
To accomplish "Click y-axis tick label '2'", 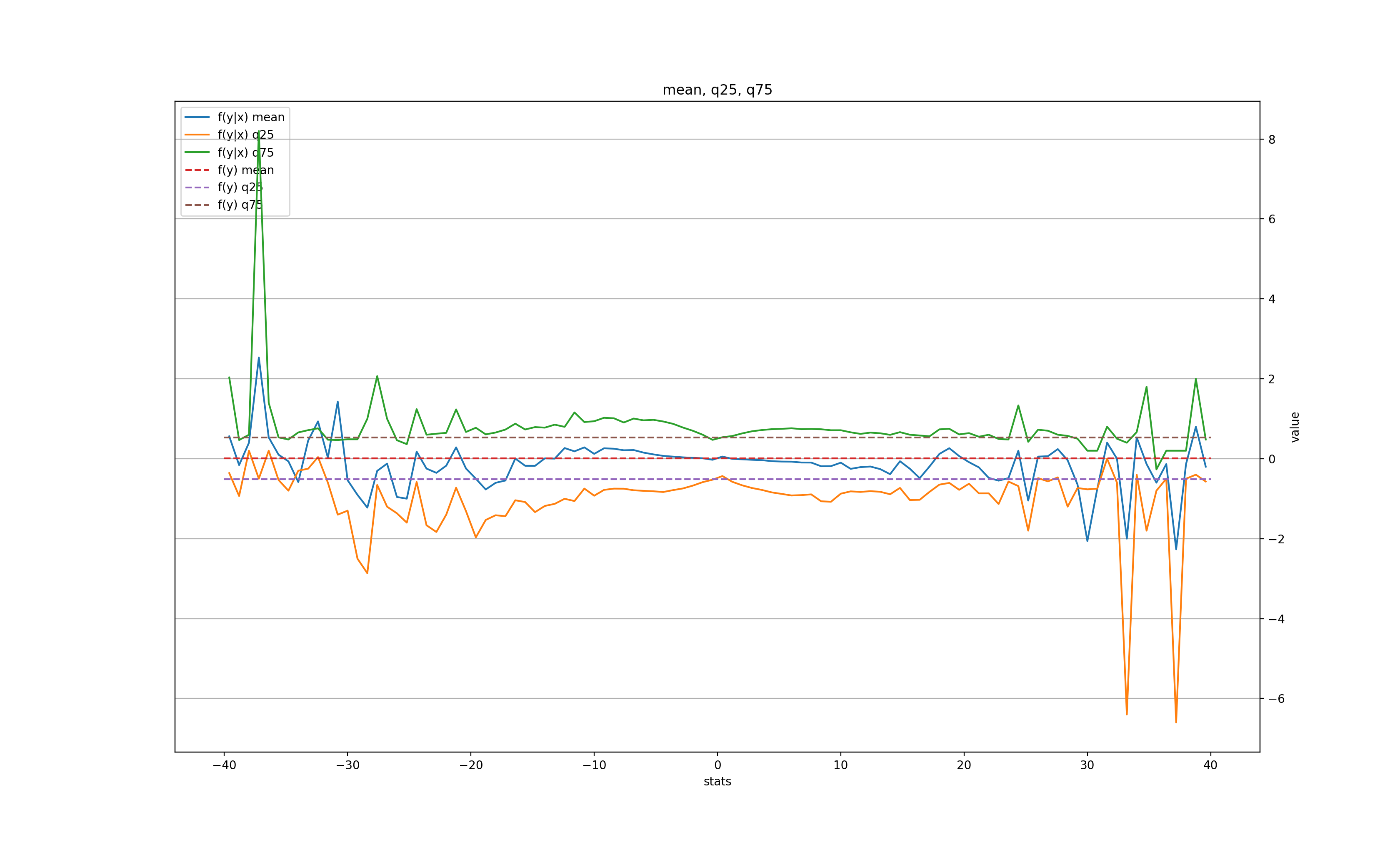I will pos(1272,380).
